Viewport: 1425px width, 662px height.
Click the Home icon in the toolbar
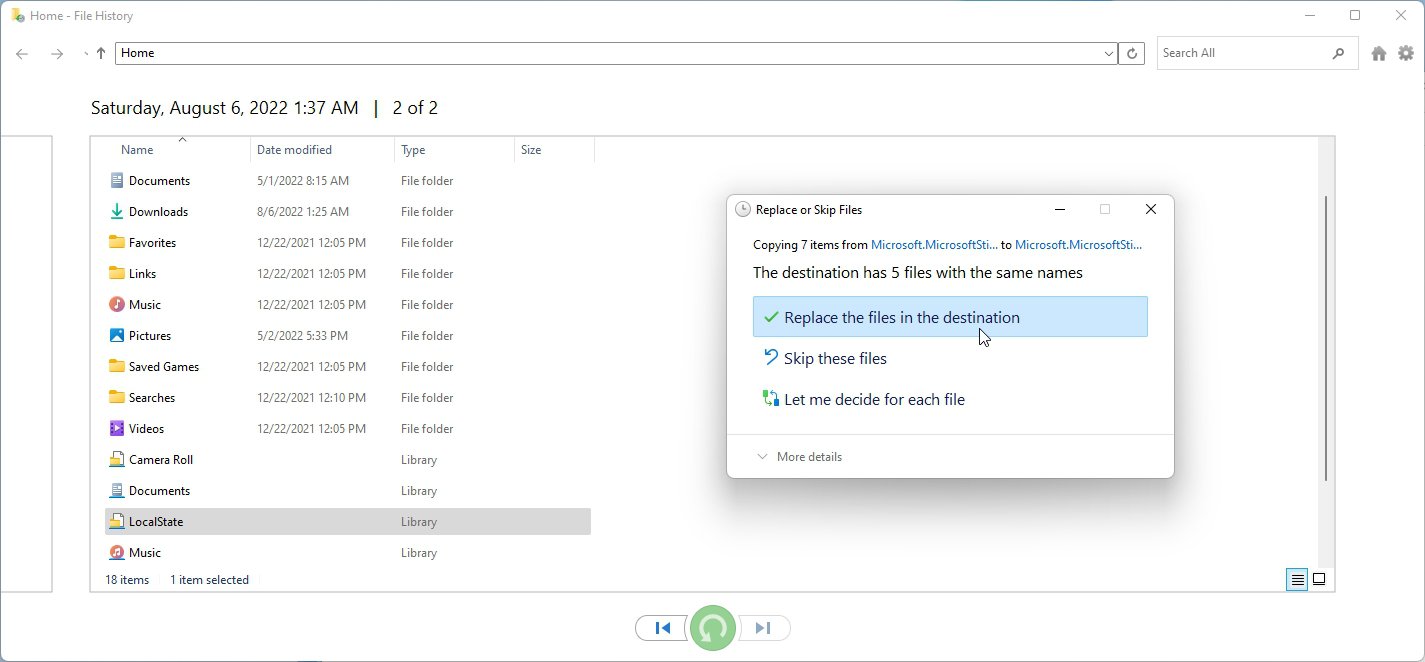click(1379, 53)
